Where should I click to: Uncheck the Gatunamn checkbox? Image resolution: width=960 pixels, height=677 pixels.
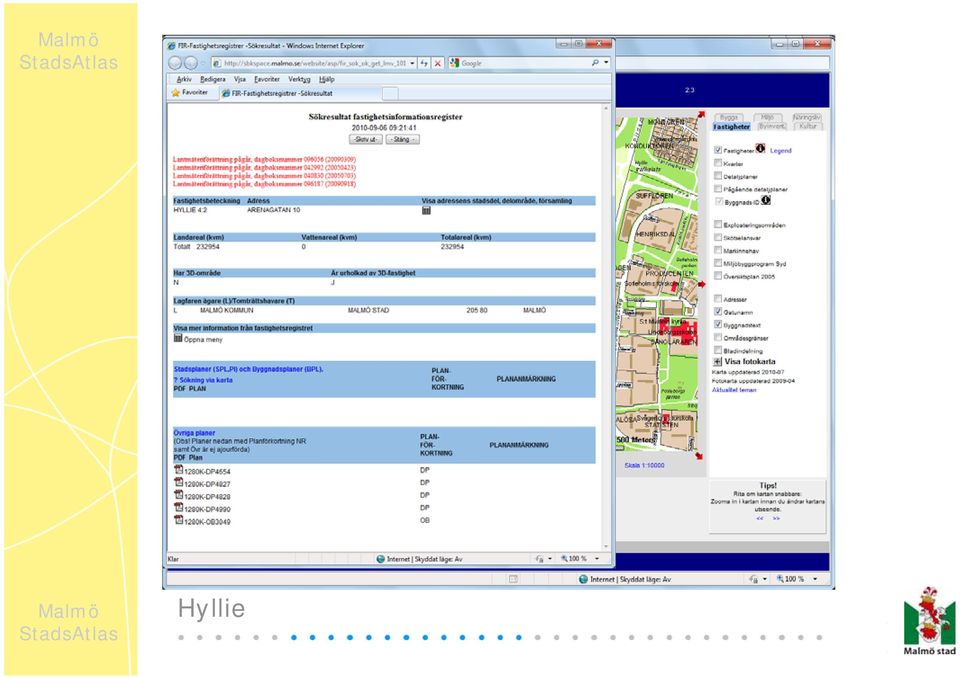tap(718, 312)
